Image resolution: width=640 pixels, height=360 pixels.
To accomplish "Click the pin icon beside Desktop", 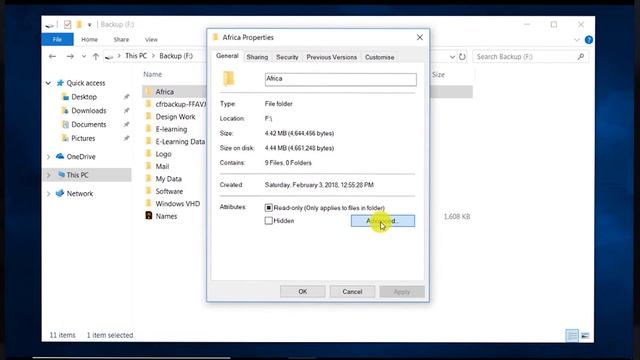I will click(x=126, y=97).
